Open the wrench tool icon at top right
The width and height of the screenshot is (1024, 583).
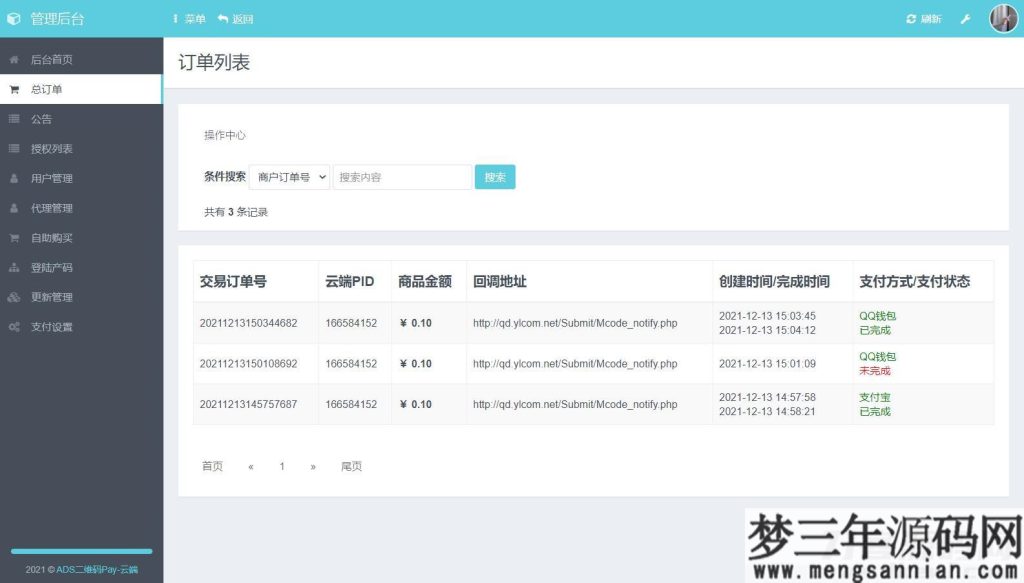965,18
